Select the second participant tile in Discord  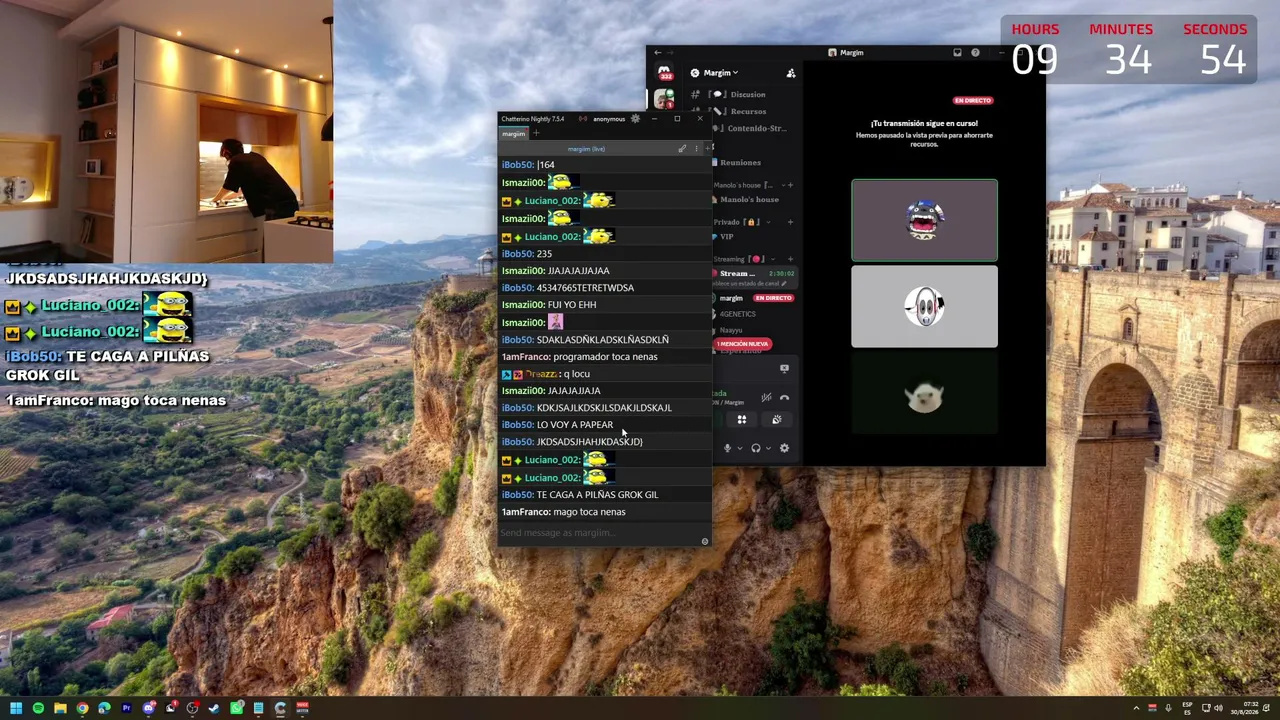pos(924,307)
